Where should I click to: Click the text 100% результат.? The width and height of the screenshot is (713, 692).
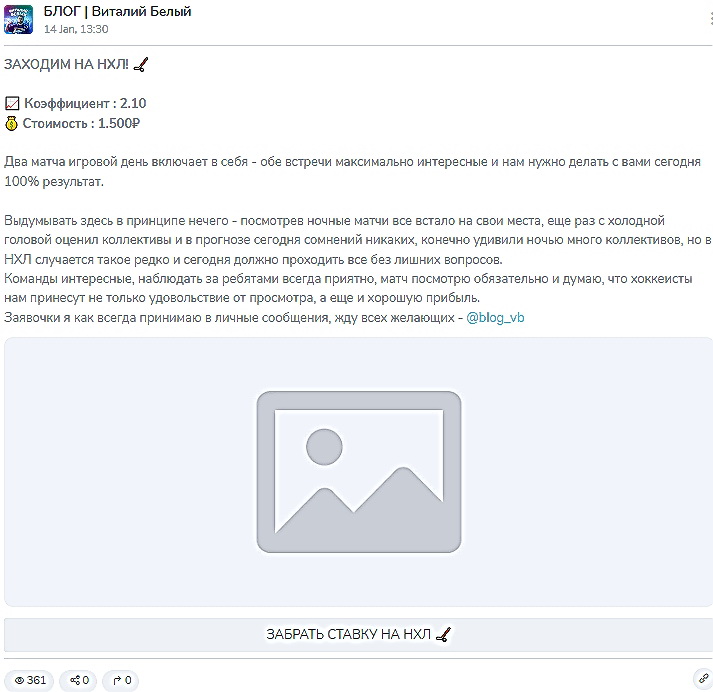[54, 182]
